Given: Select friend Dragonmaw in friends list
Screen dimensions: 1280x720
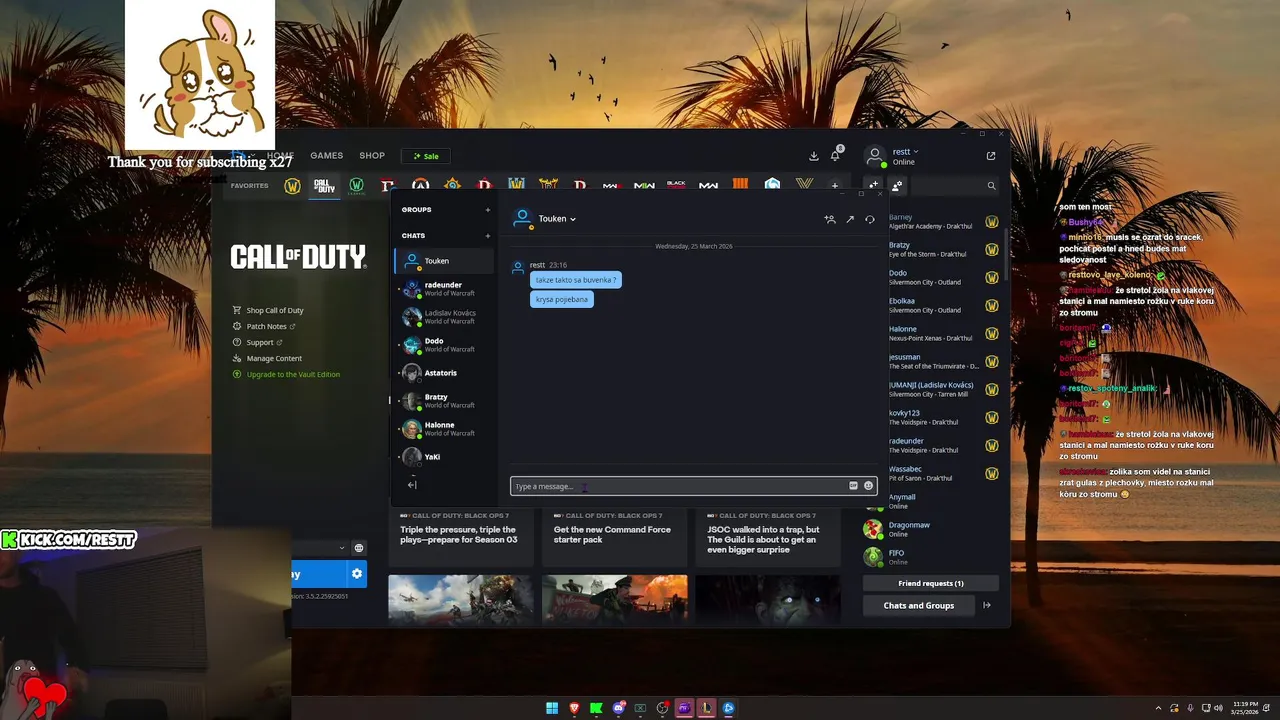Looking at the screenshot, I should 932,529.
